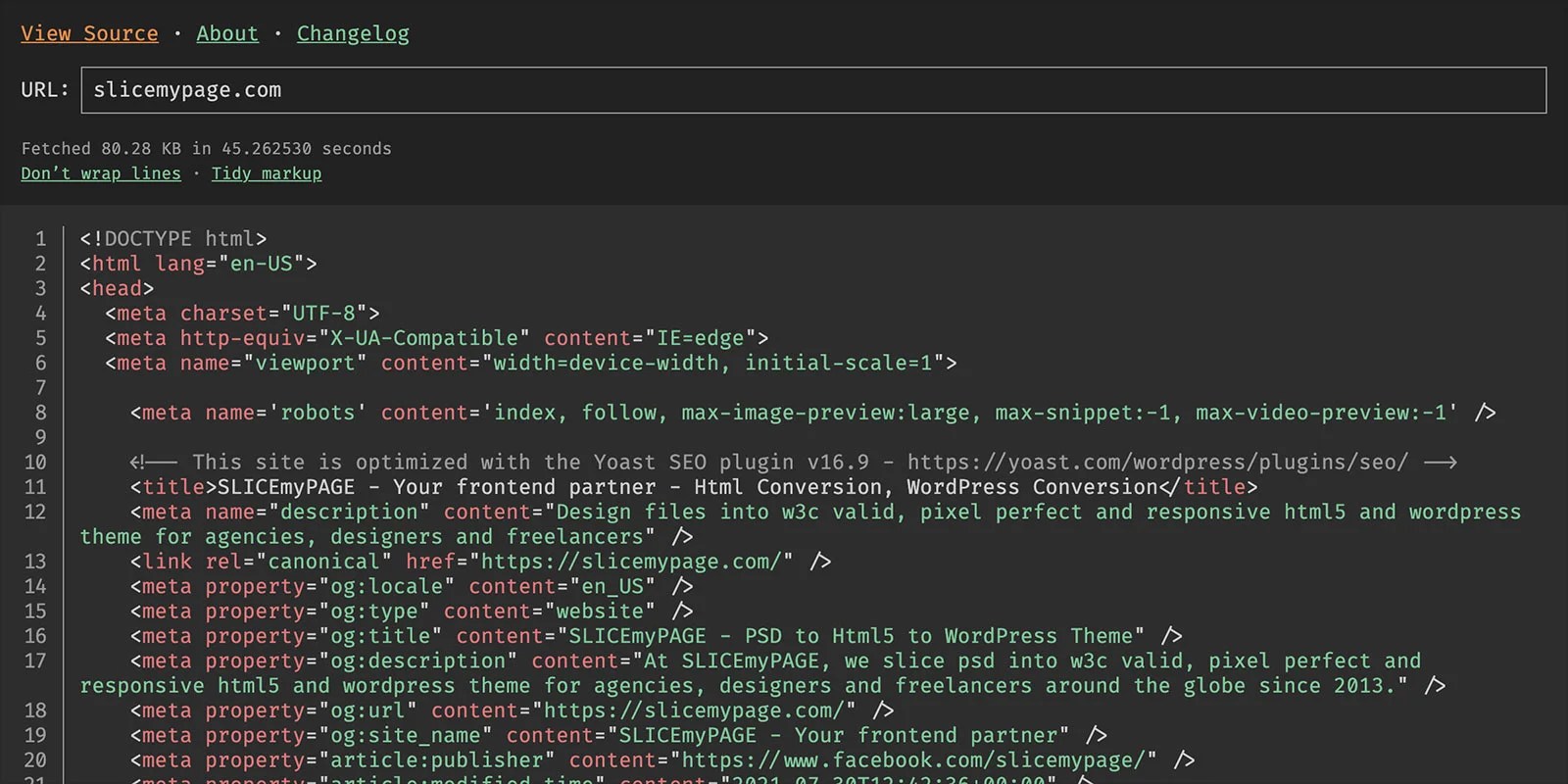Click the opening head tag
1568x784 pixels.
[118, 288]
